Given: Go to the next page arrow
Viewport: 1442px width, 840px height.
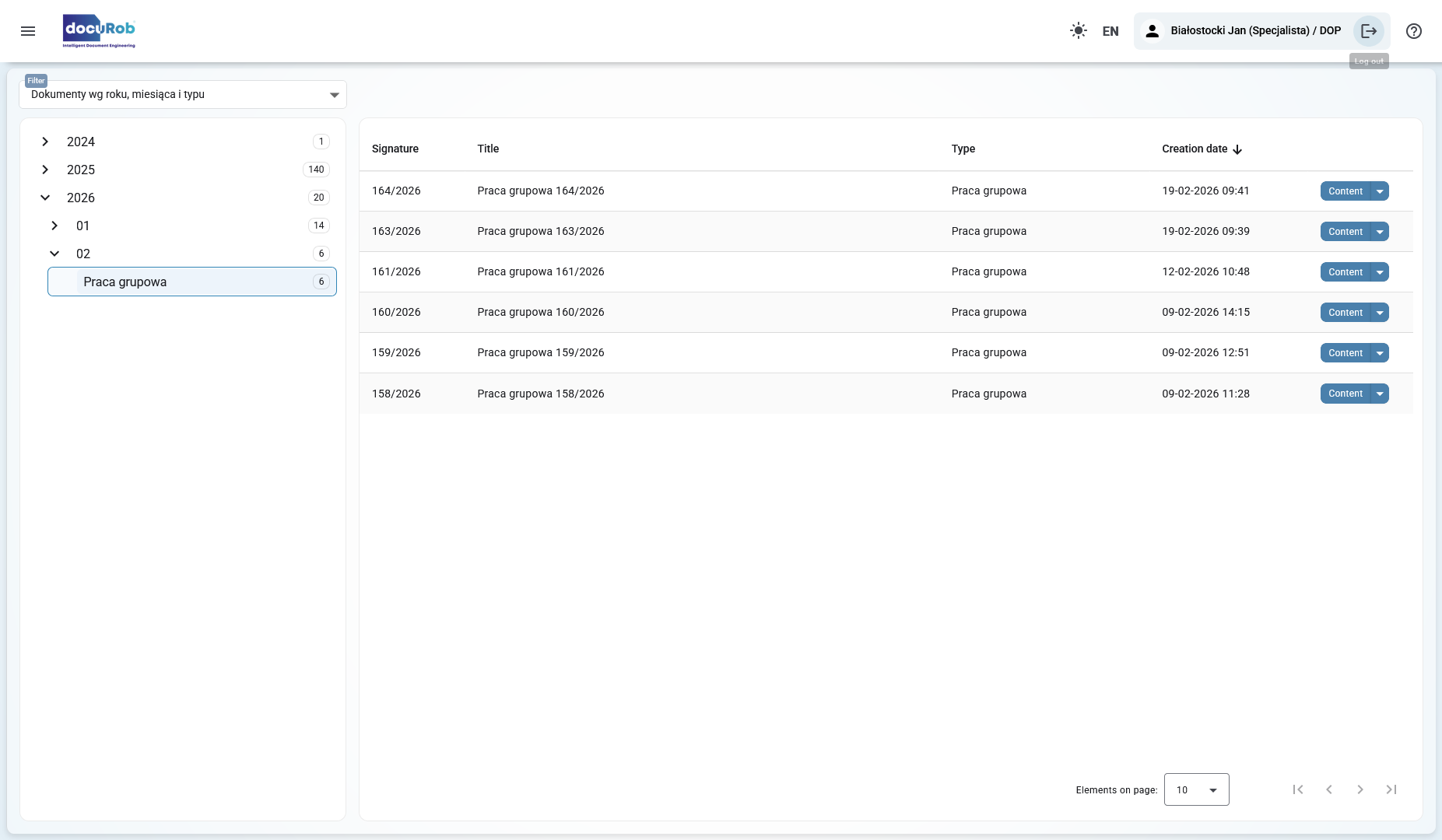Looking at the screenshot, I should (x=1360, y=789).
